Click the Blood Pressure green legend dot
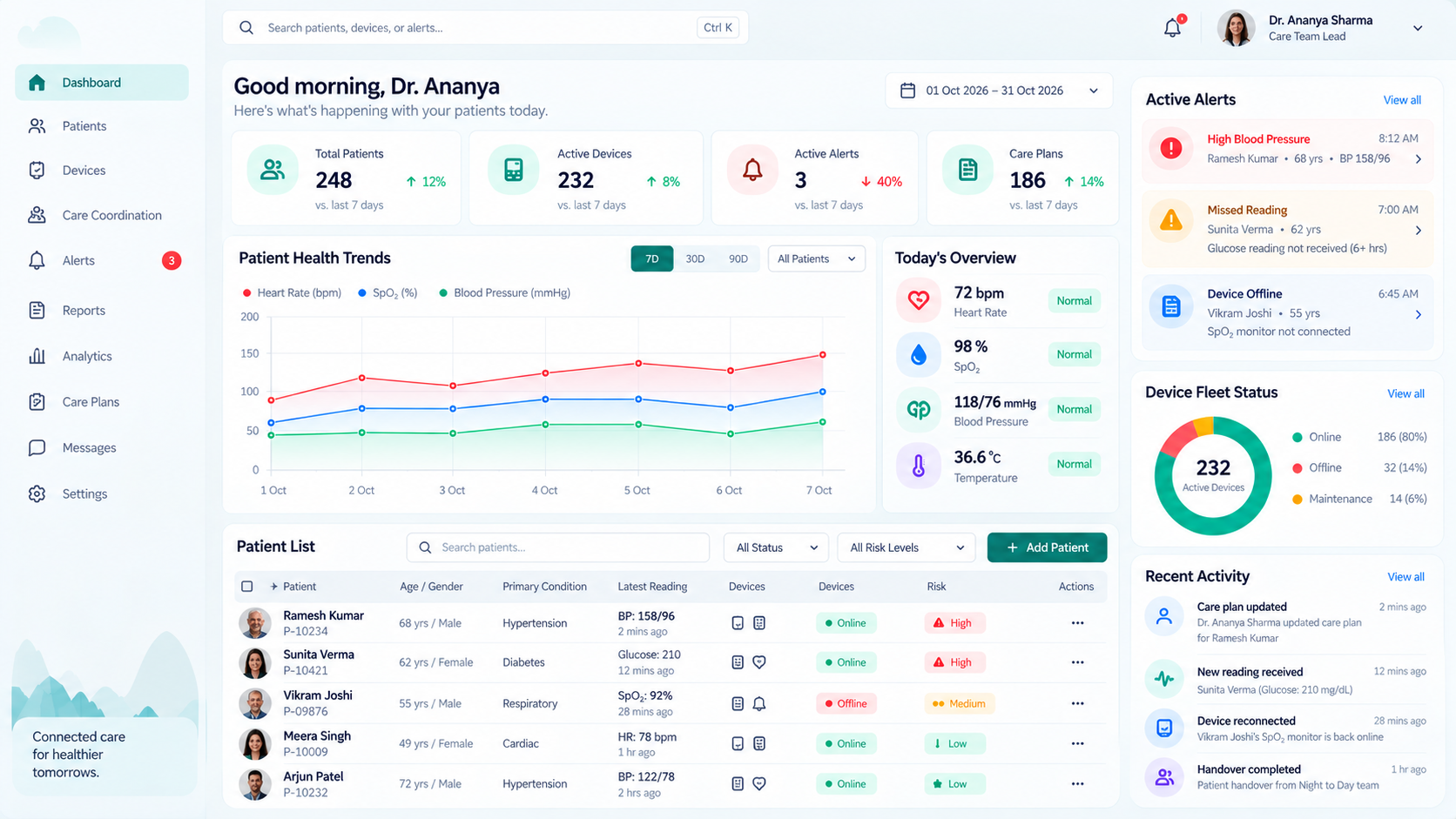Viewport: 1456px width, 819px height. [443, 293]
